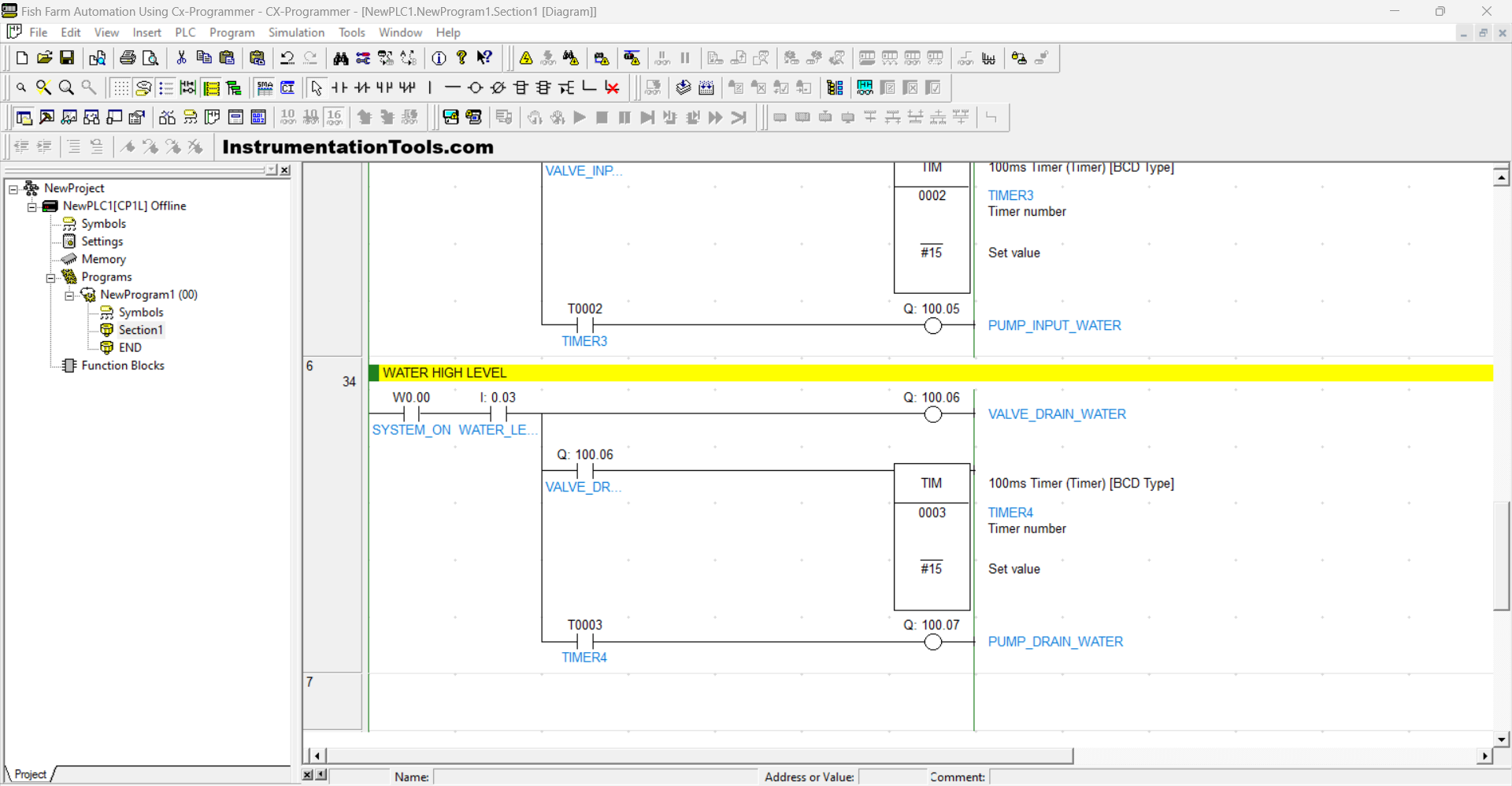This screenshot has height=786, width=1512.
Task: Insert a new coil
Action: click(x=476, y=87)
